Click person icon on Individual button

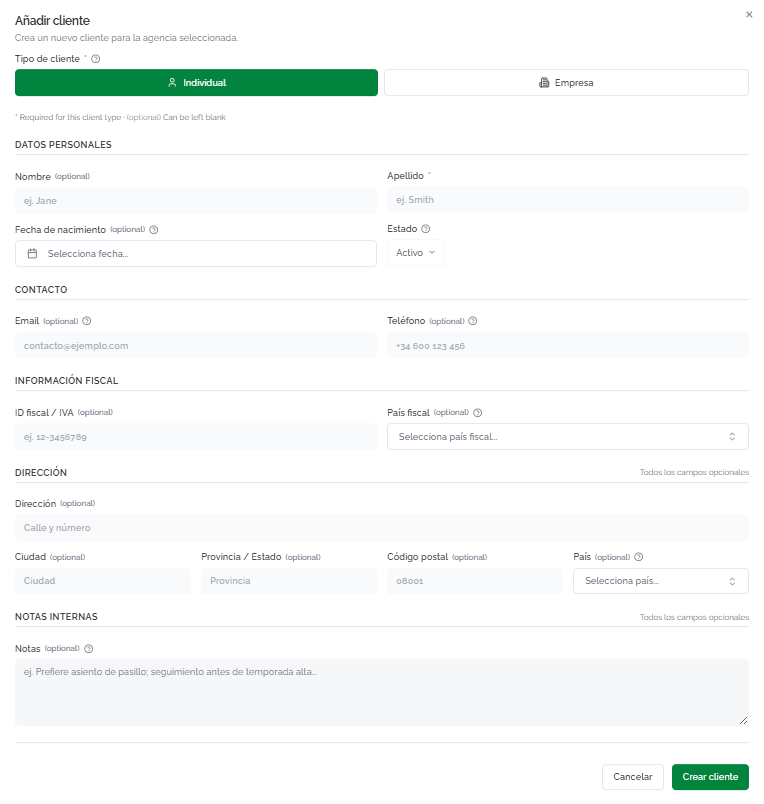172,83
